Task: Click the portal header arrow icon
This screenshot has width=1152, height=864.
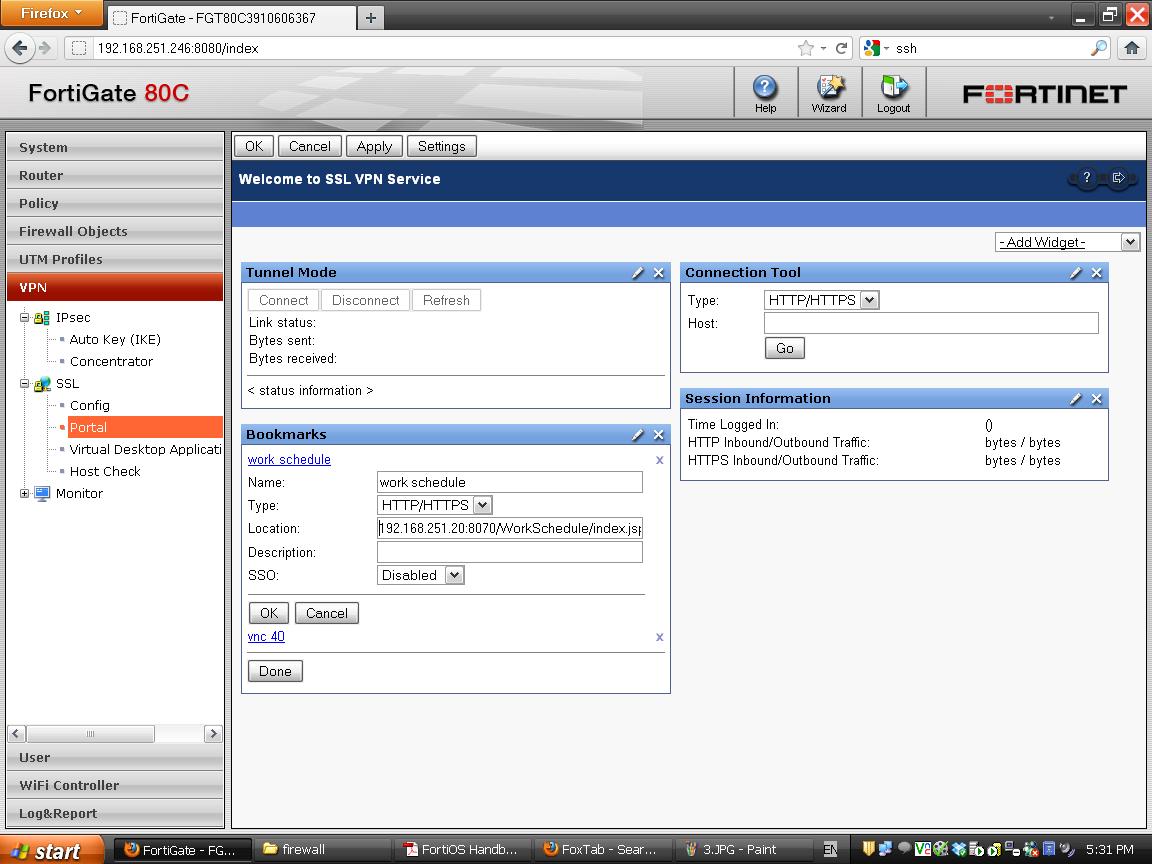Action: pos(1118,177)
